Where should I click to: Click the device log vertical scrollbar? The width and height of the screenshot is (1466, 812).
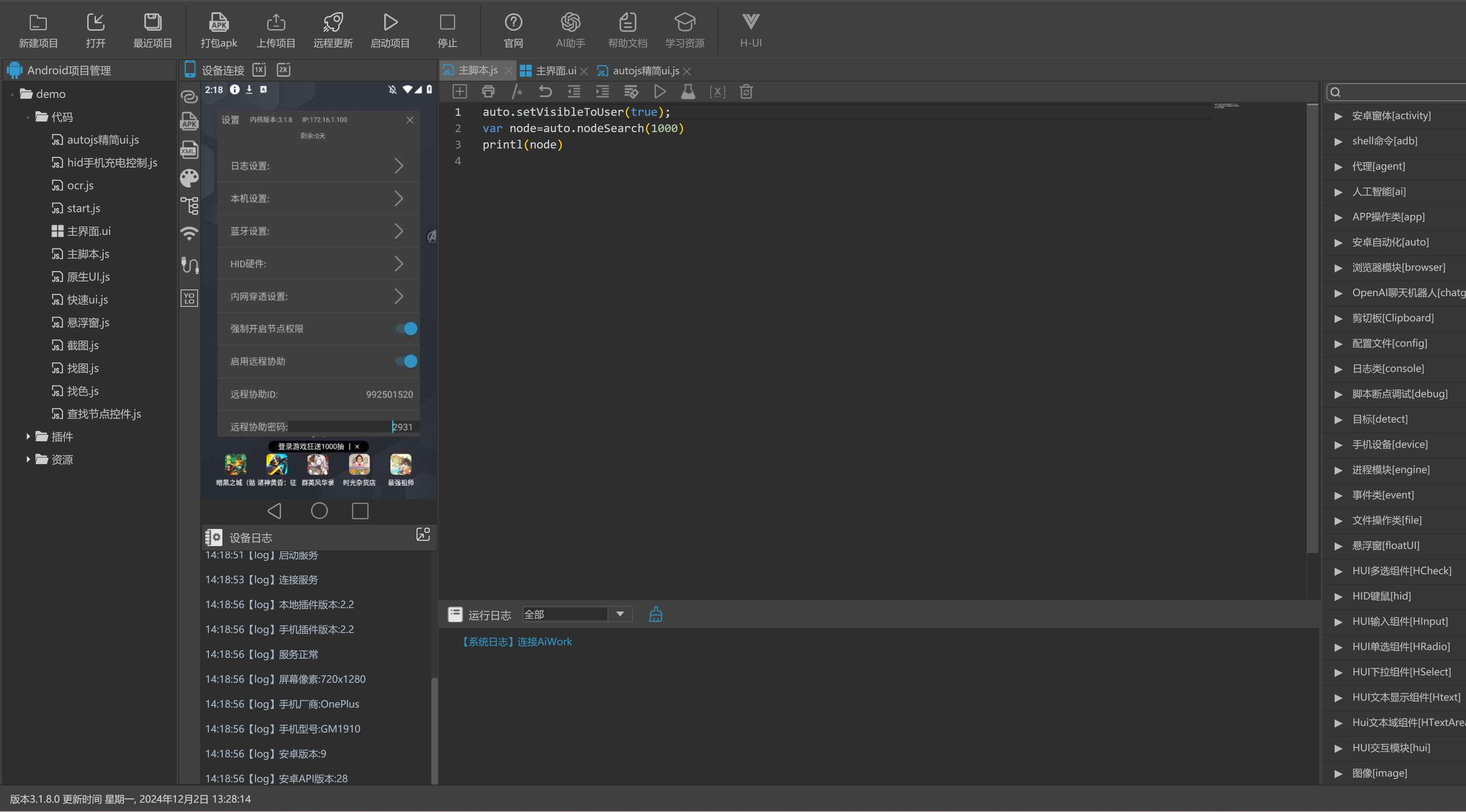tap(434, 730)
